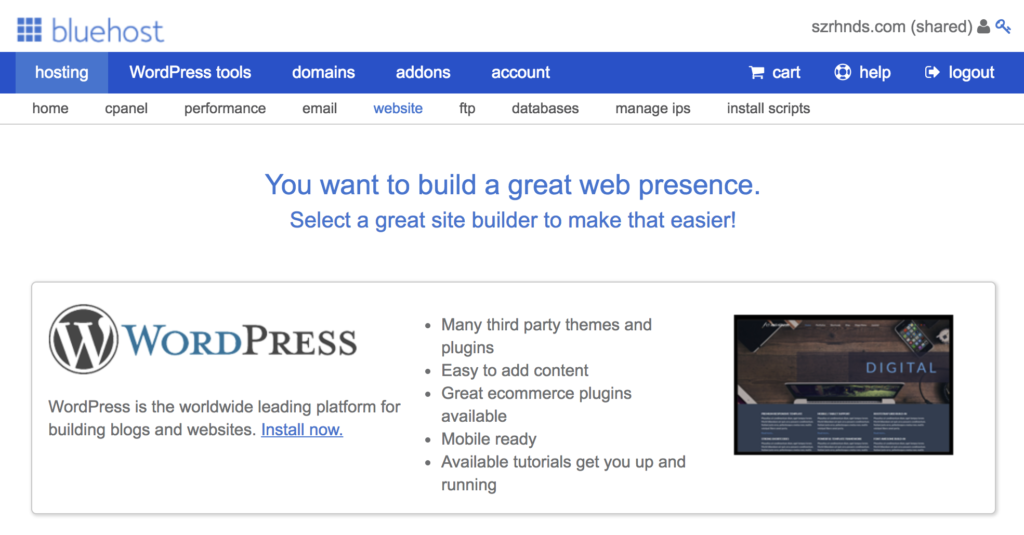
Task: Click the Bluehost grid logo icon
Action: (x=29, y=30)
